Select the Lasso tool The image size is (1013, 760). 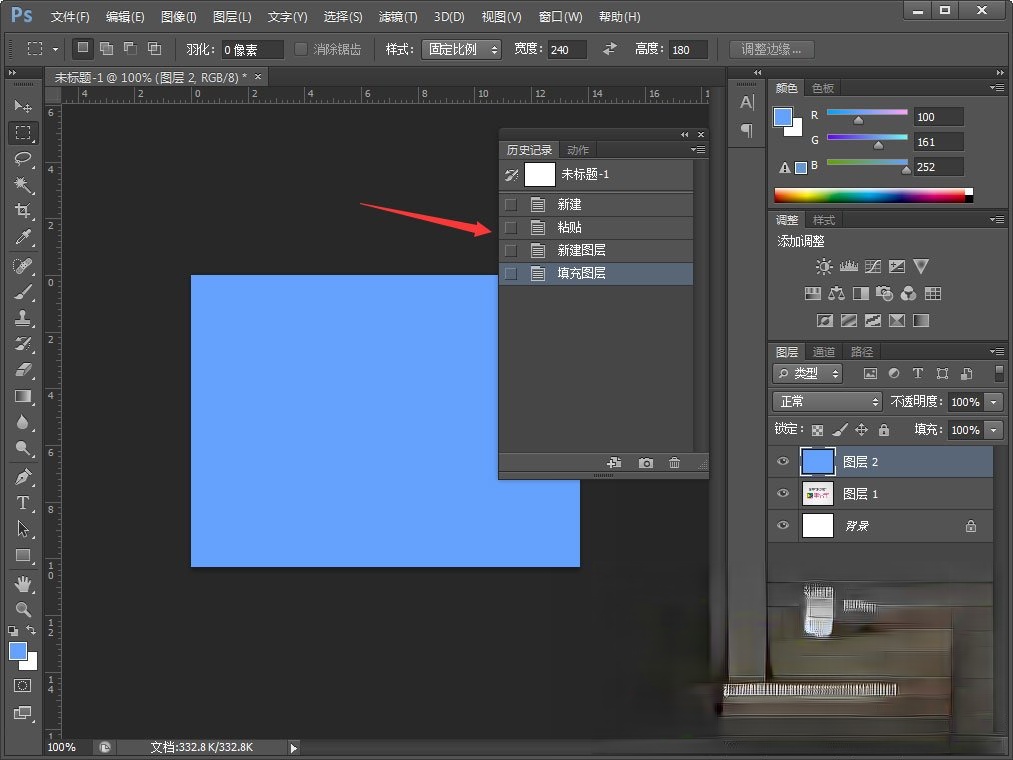click(23, 159)
